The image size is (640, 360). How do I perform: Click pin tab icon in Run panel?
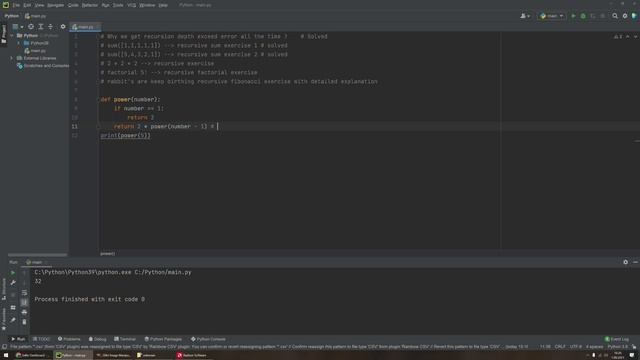tap(13, 320)
